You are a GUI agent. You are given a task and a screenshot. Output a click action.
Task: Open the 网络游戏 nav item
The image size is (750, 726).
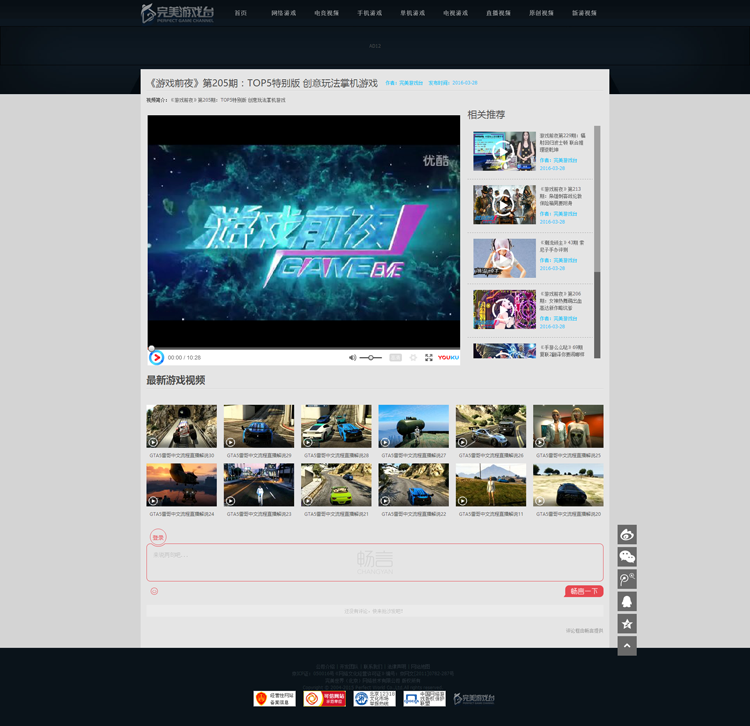[284, 13]
